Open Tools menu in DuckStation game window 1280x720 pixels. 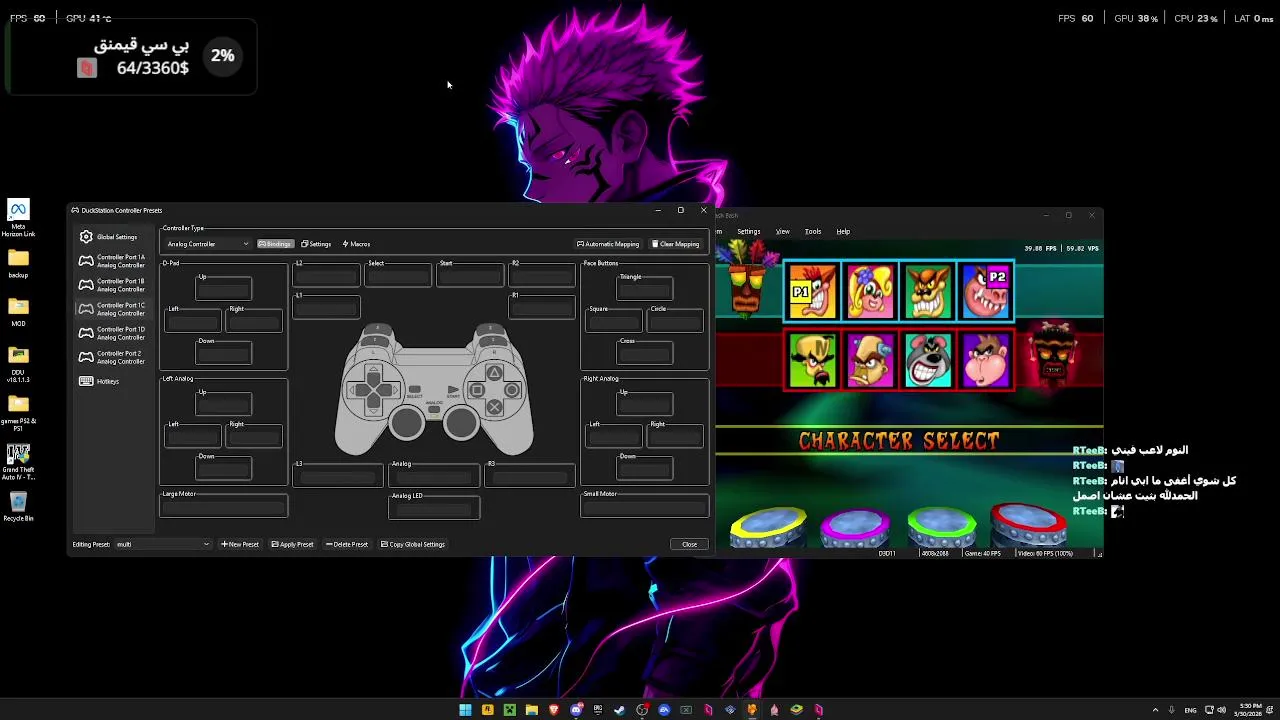[813, 231]
